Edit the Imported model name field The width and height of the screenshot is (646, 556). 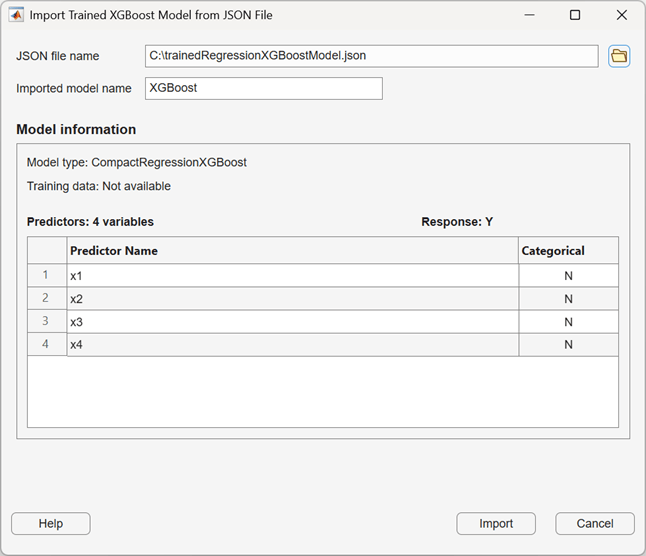[264, 88]
